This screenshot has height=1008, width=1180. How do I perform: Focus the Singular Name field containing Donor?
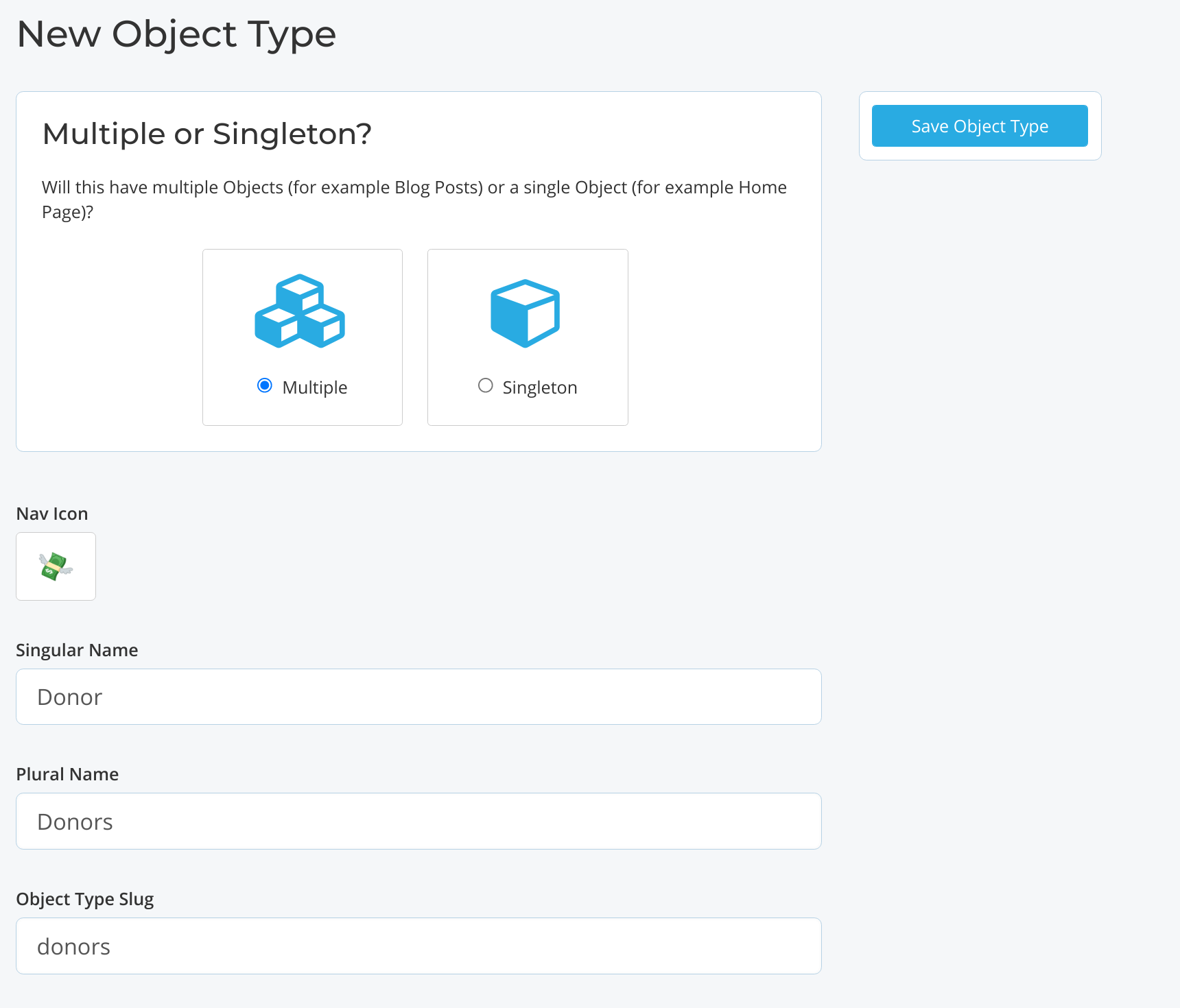(418, 697)
